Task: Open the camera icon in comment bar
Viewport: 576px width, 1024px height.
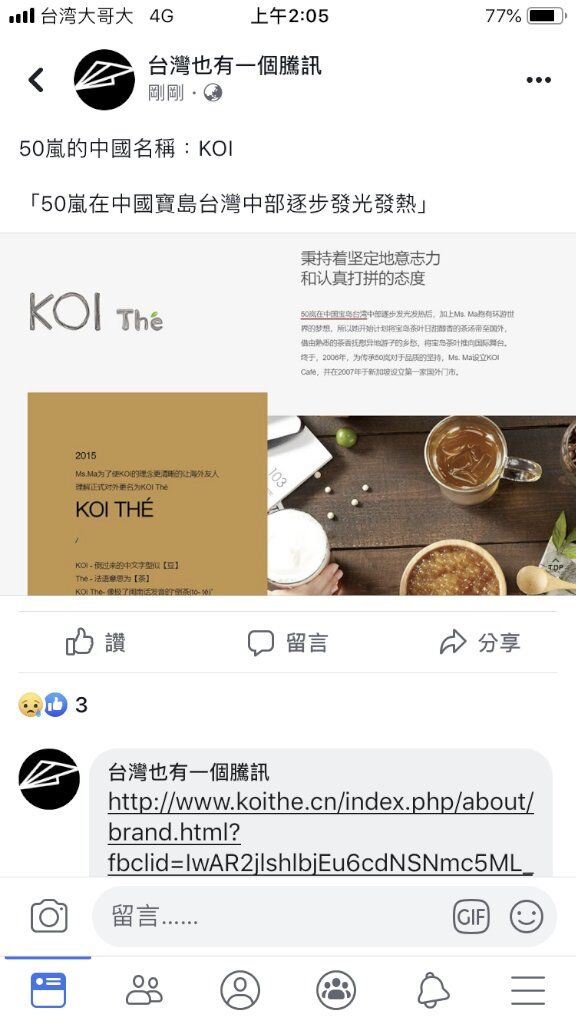Action: point(49,916)
